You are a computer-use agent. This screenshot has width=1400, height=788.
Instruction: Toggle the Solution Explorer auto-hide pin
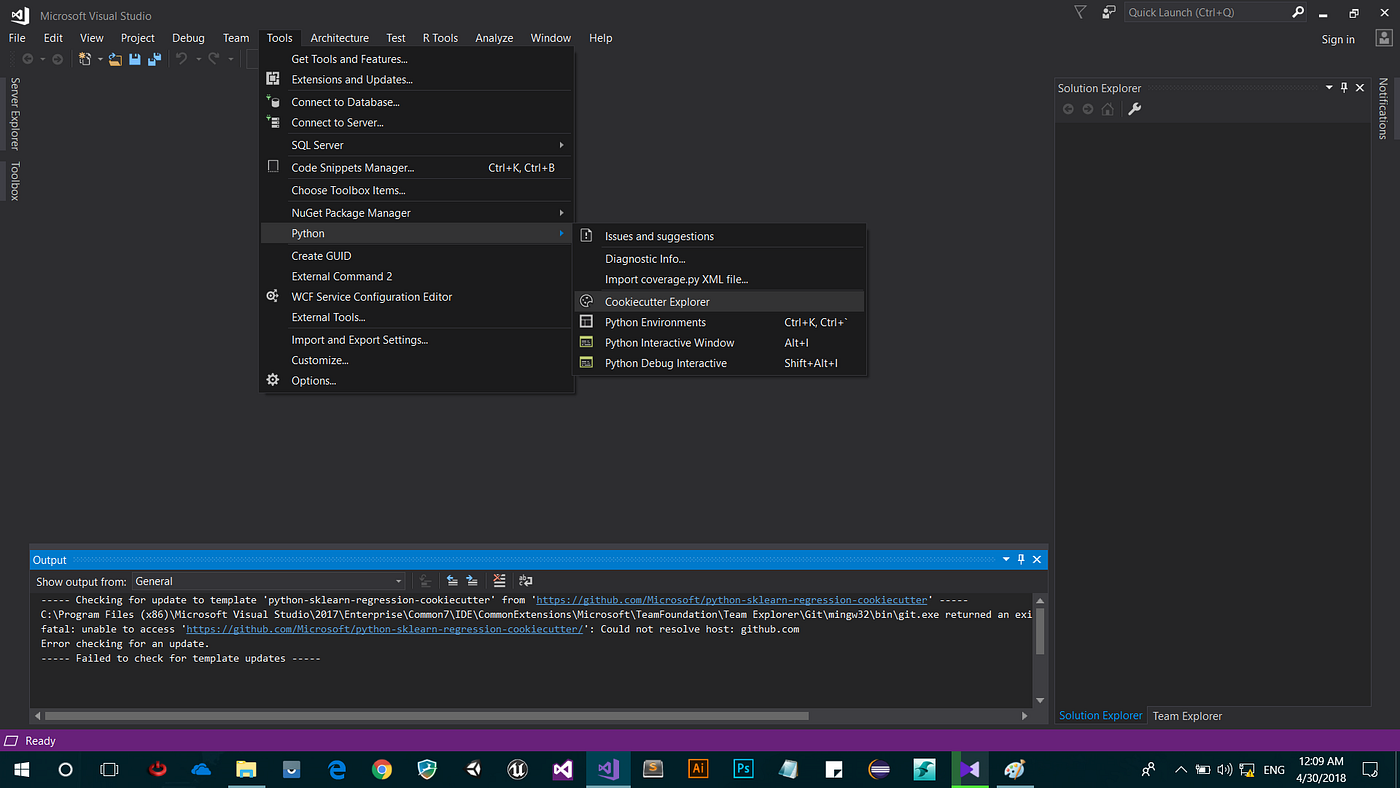[1344, 88]
